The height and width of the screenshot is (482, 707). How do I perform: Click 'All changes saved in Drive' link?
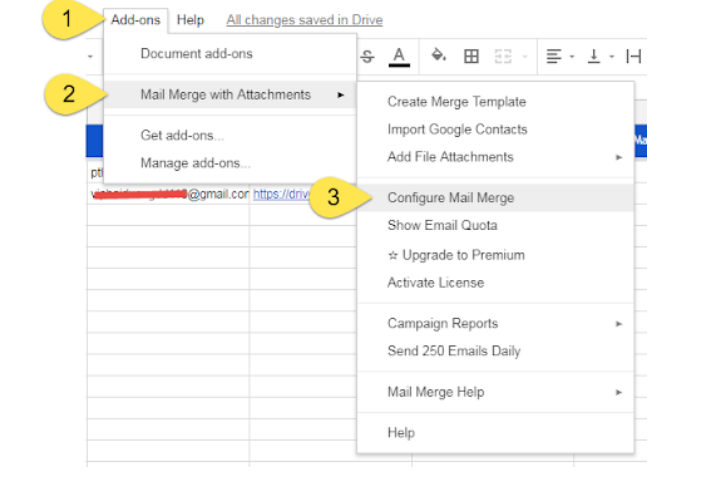pyautogui.click(x=304, y=20)
